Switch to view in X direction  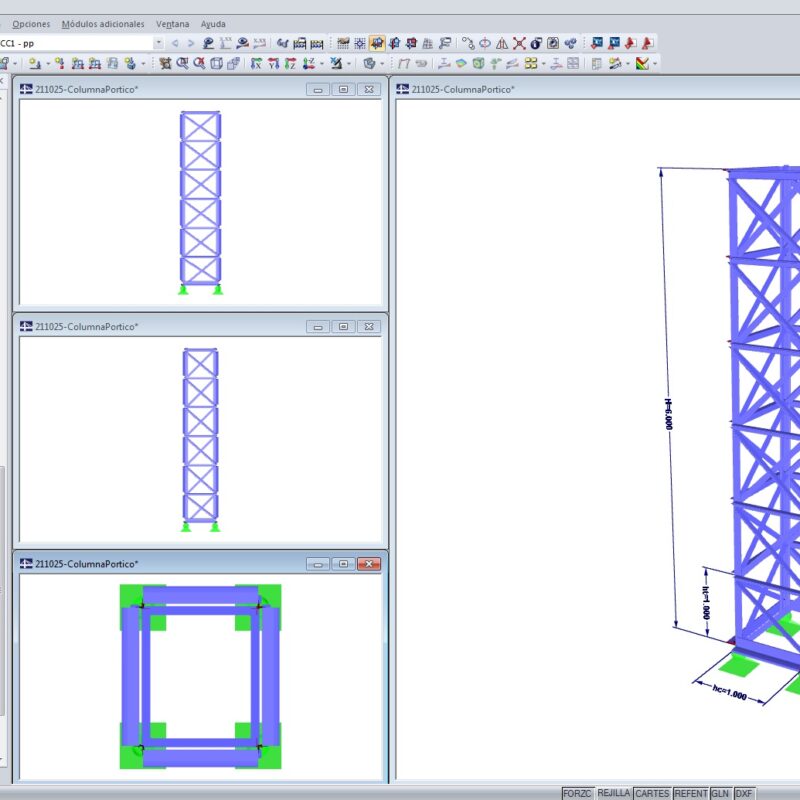[x=256, y=63]
